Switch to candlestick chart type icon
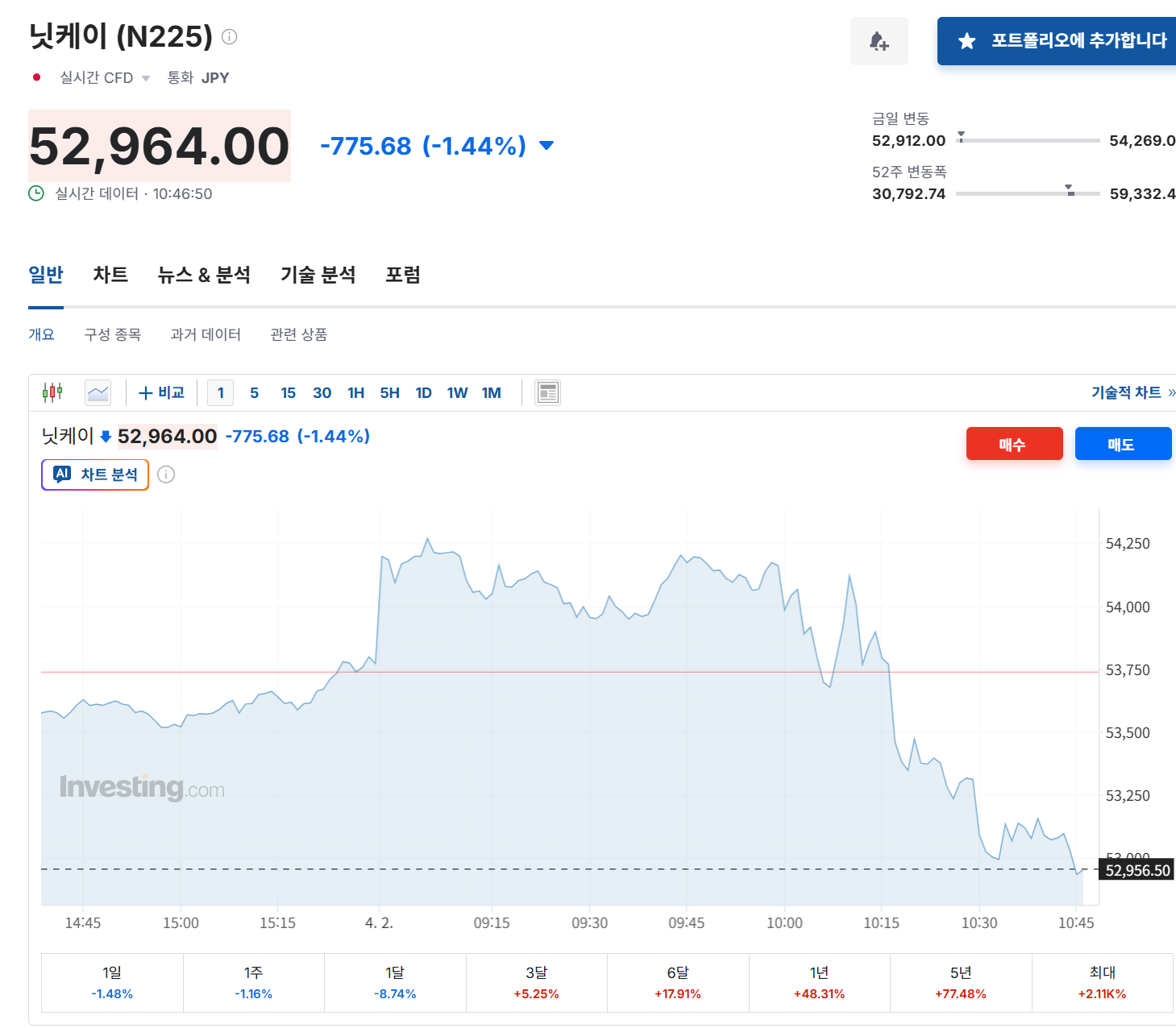Screen dimensions: 1176x1028 (52, 392)
